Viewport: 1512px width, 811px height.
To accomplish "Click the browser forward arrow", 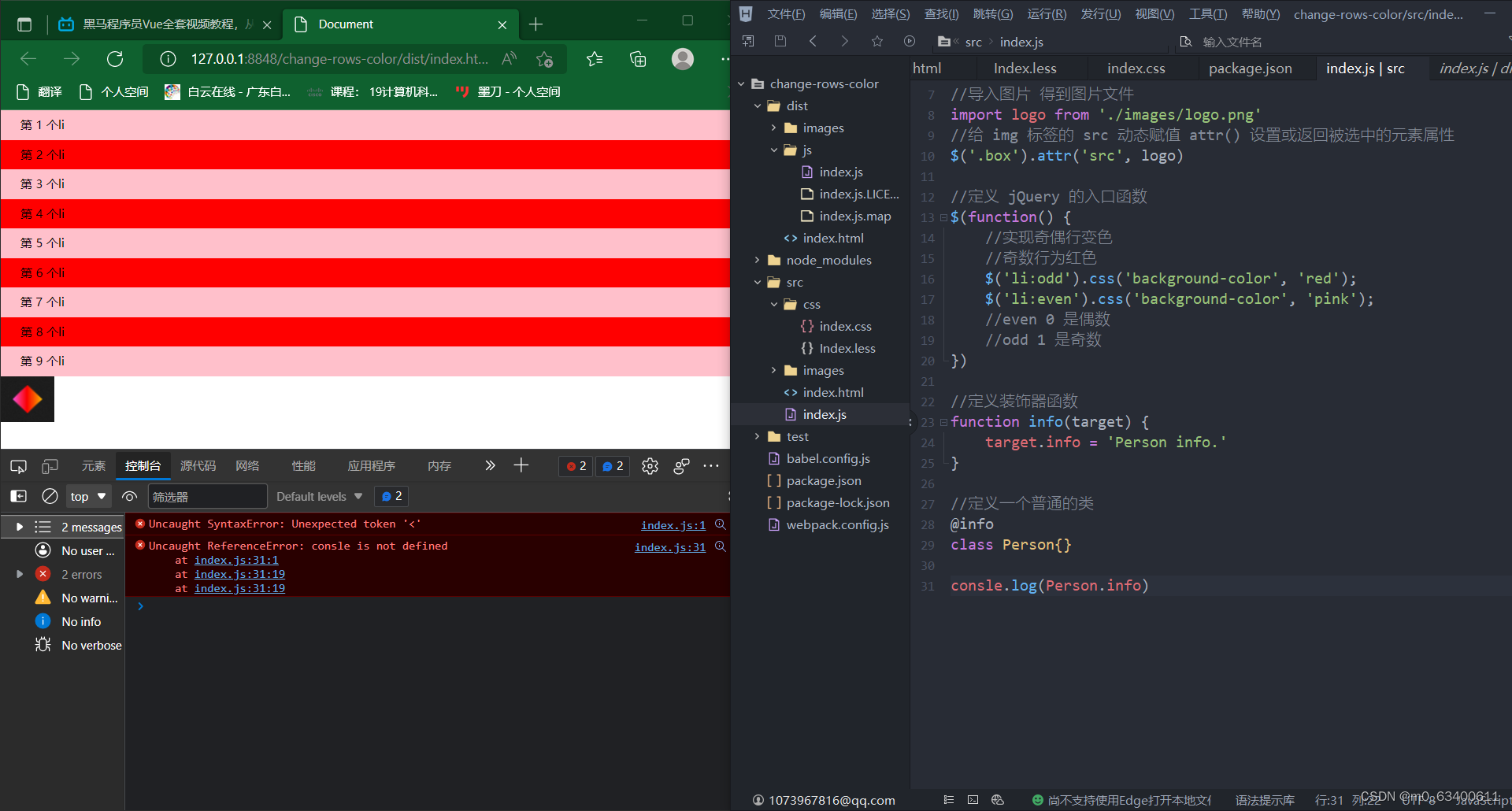I will (x=72, y=59).
